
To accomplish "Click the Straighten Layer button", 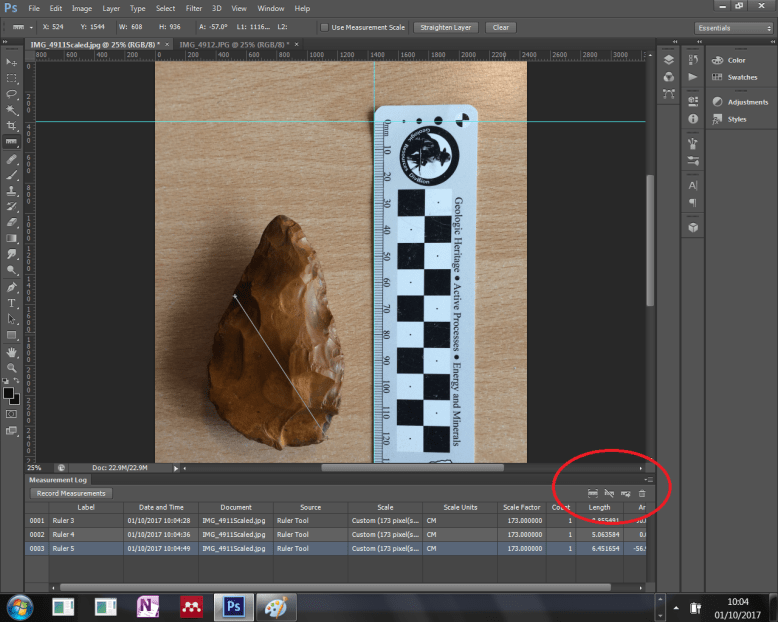I will coord(446,27).
